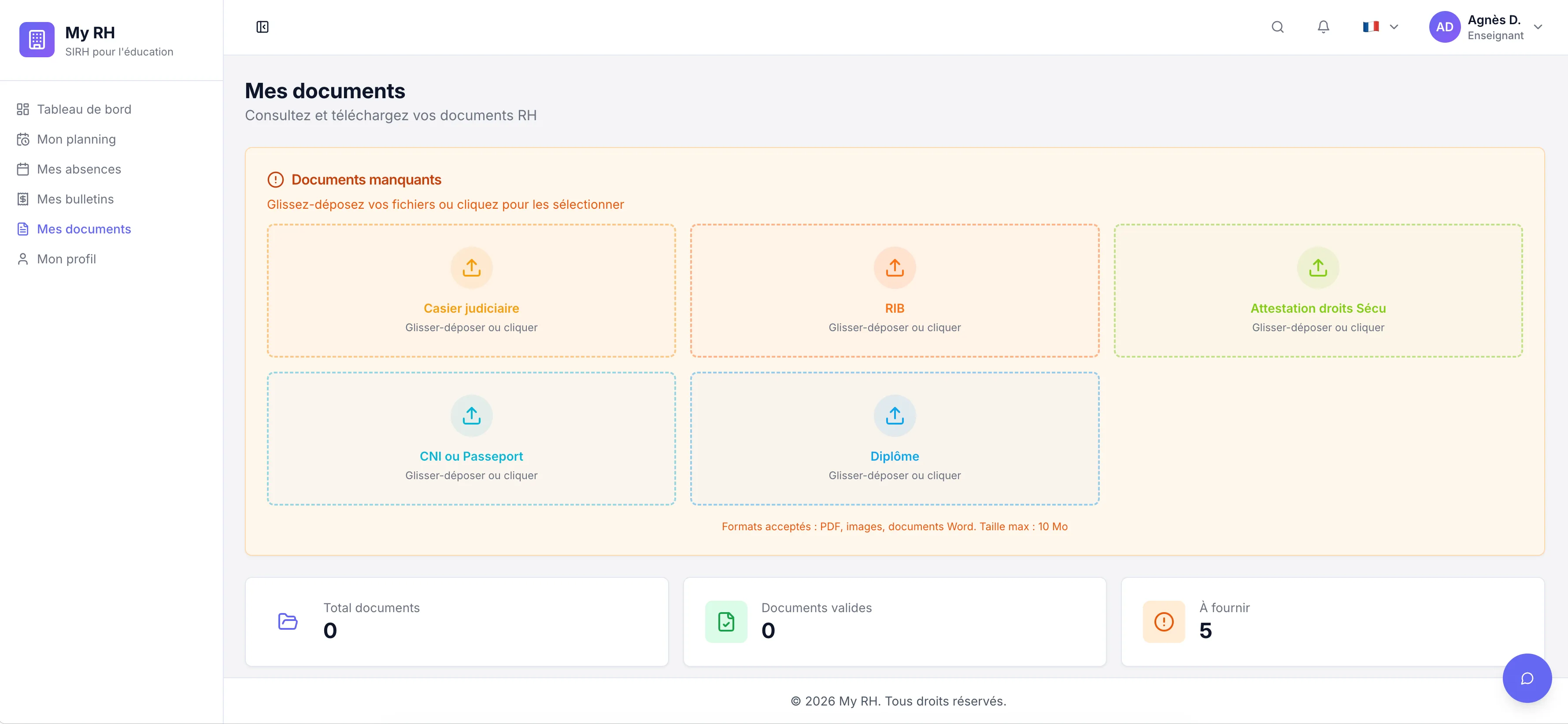This screenshot has height=724, width=1568.
Task: Click the Total documents folder icon
Action: (288, 622)
